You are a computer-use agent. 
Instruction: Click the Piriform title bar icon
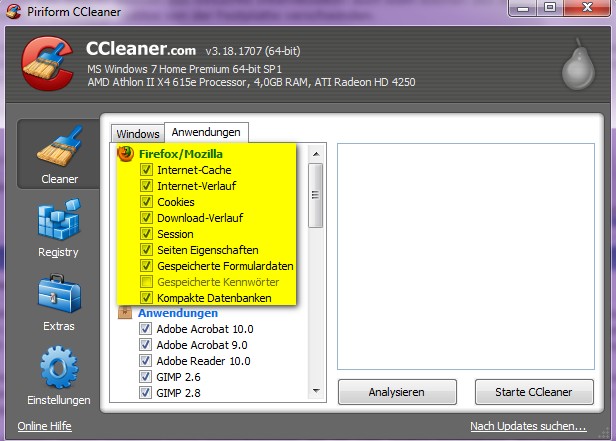click(14, 11)
